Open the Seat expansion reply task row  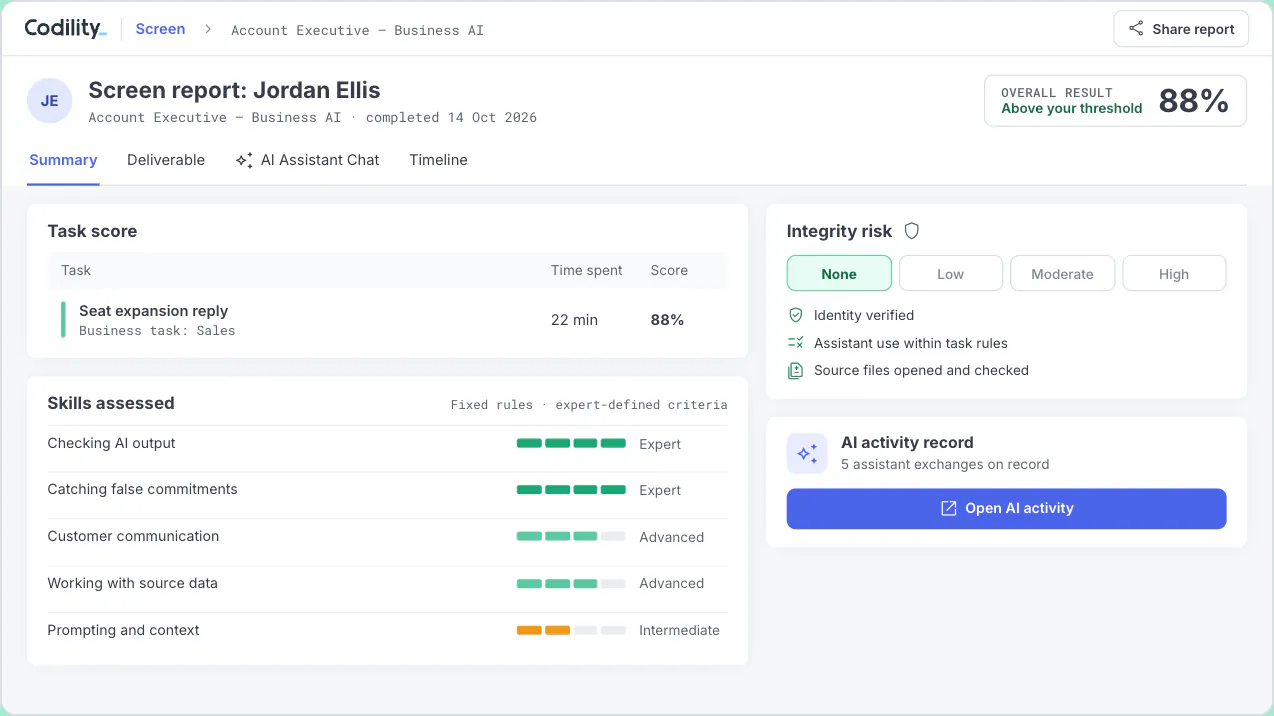[x=388, y=319]
